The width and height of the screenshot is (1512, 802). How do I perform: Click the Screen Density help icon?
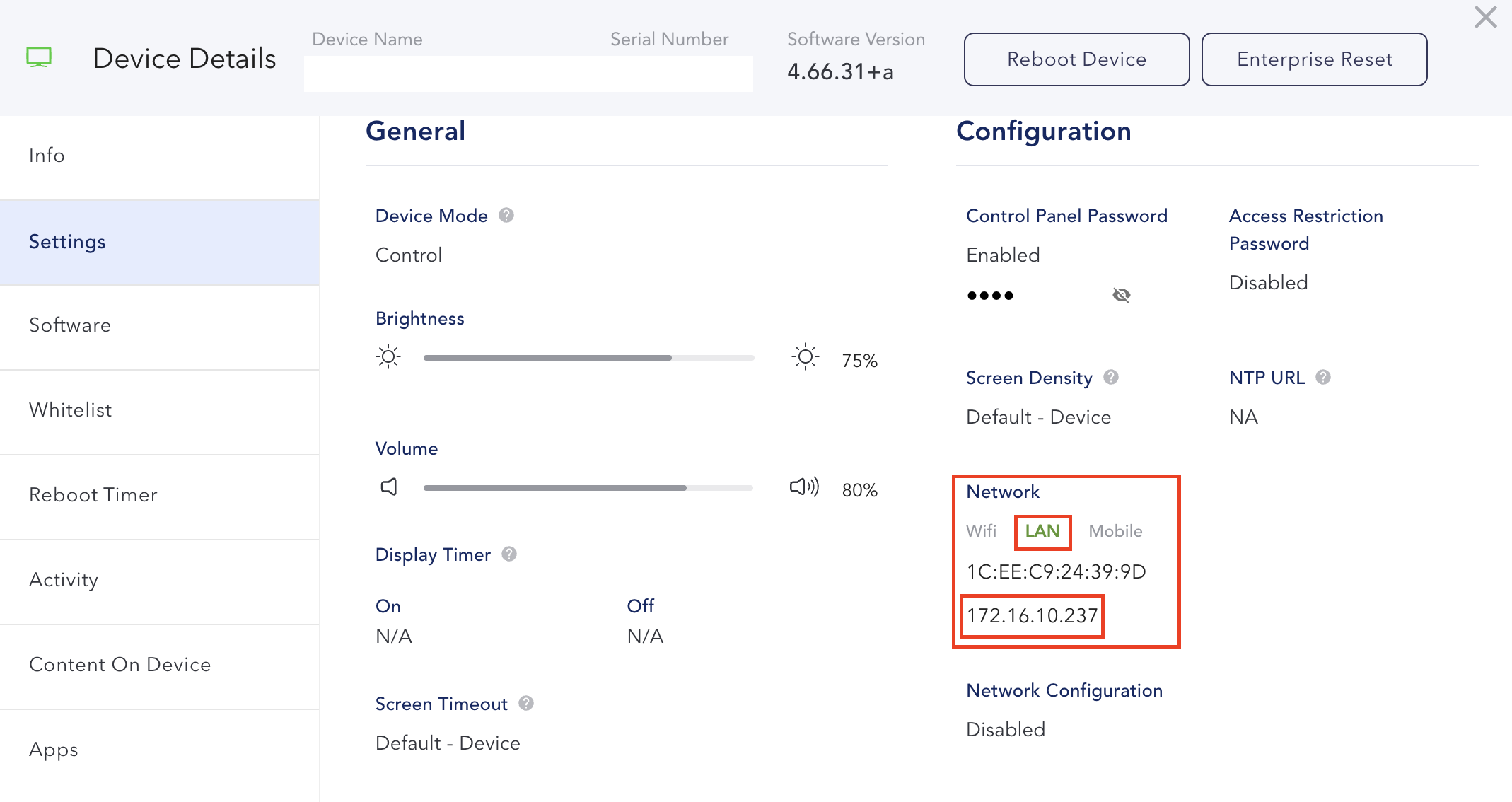coord(1111,377)
